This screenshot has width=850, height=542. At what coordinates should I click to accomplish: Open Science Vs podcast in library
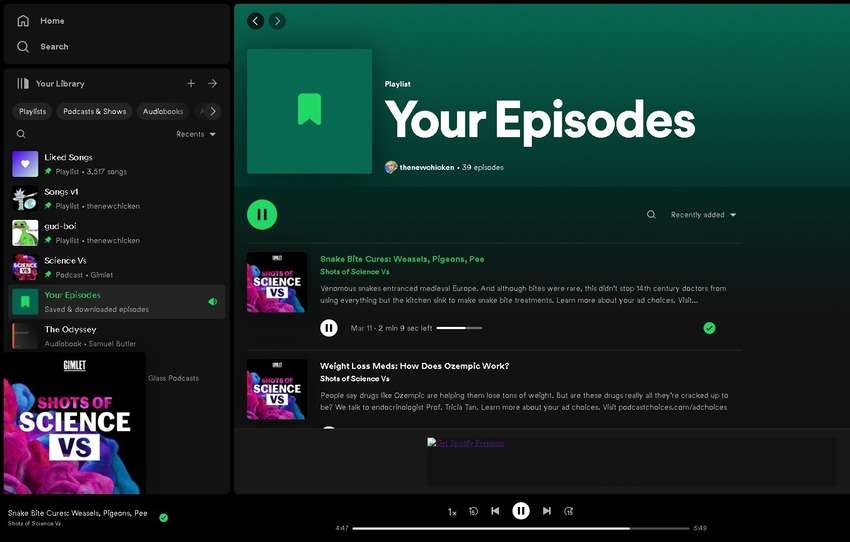tap(117, 267)
